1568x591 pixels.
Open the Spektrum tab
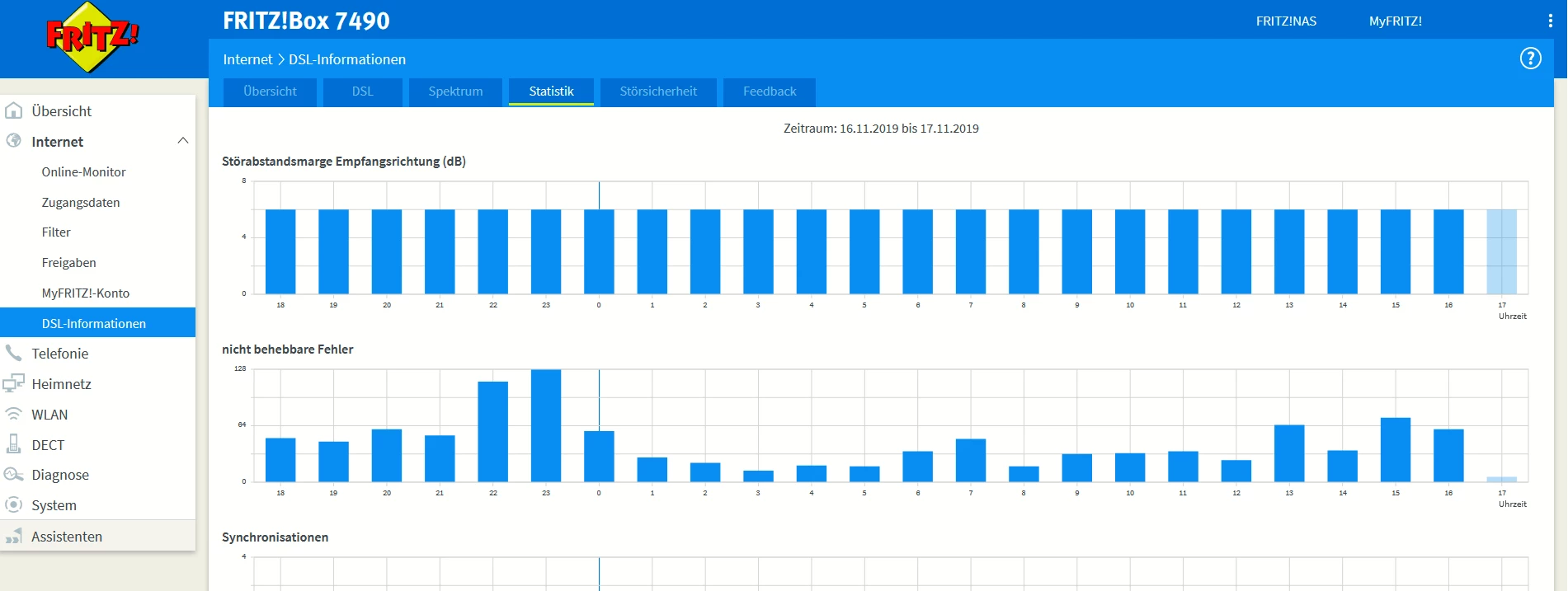pyautogui.click(x=455, y=91)
